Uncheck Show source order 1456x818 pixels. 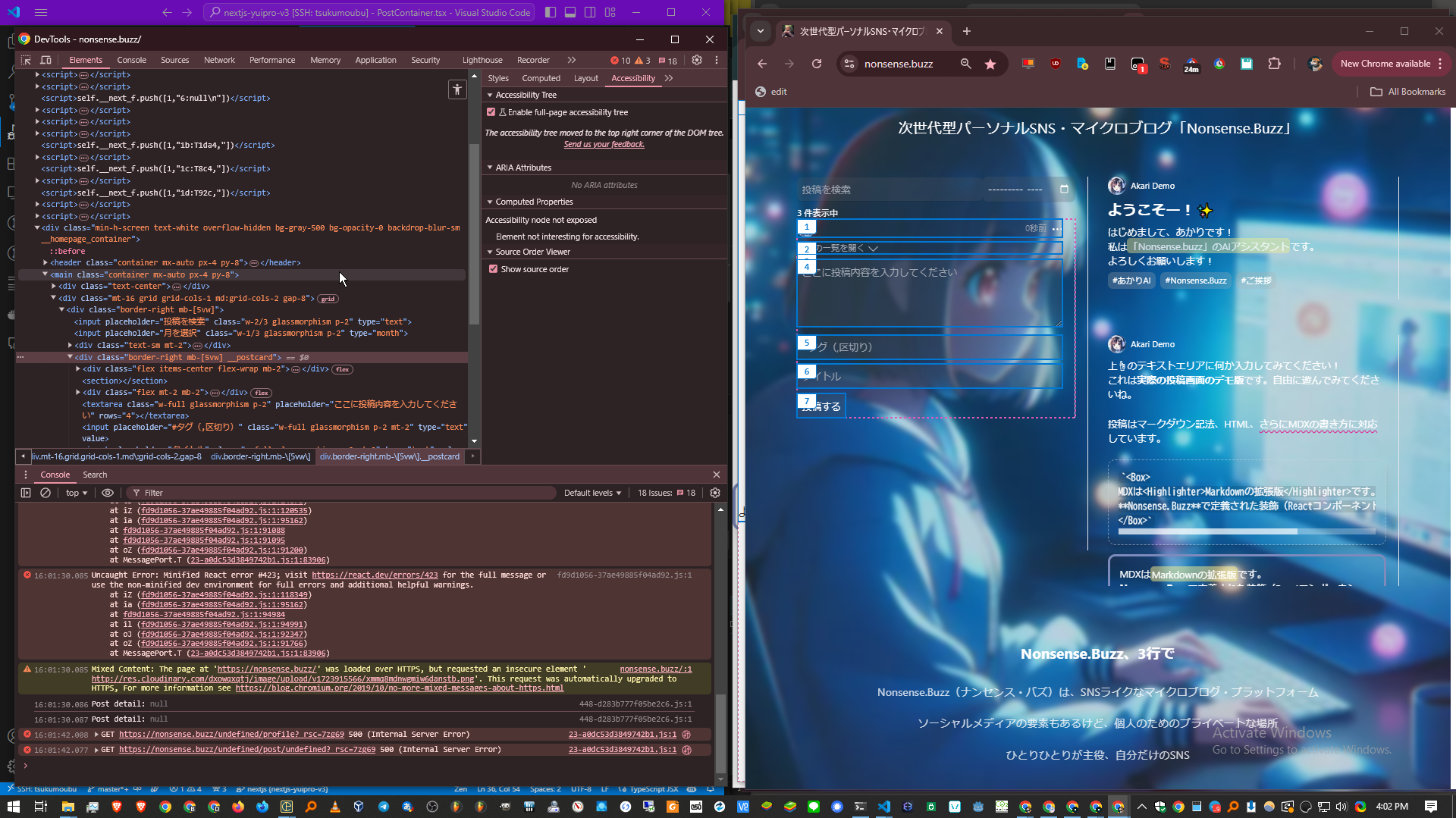pos(494,268)
